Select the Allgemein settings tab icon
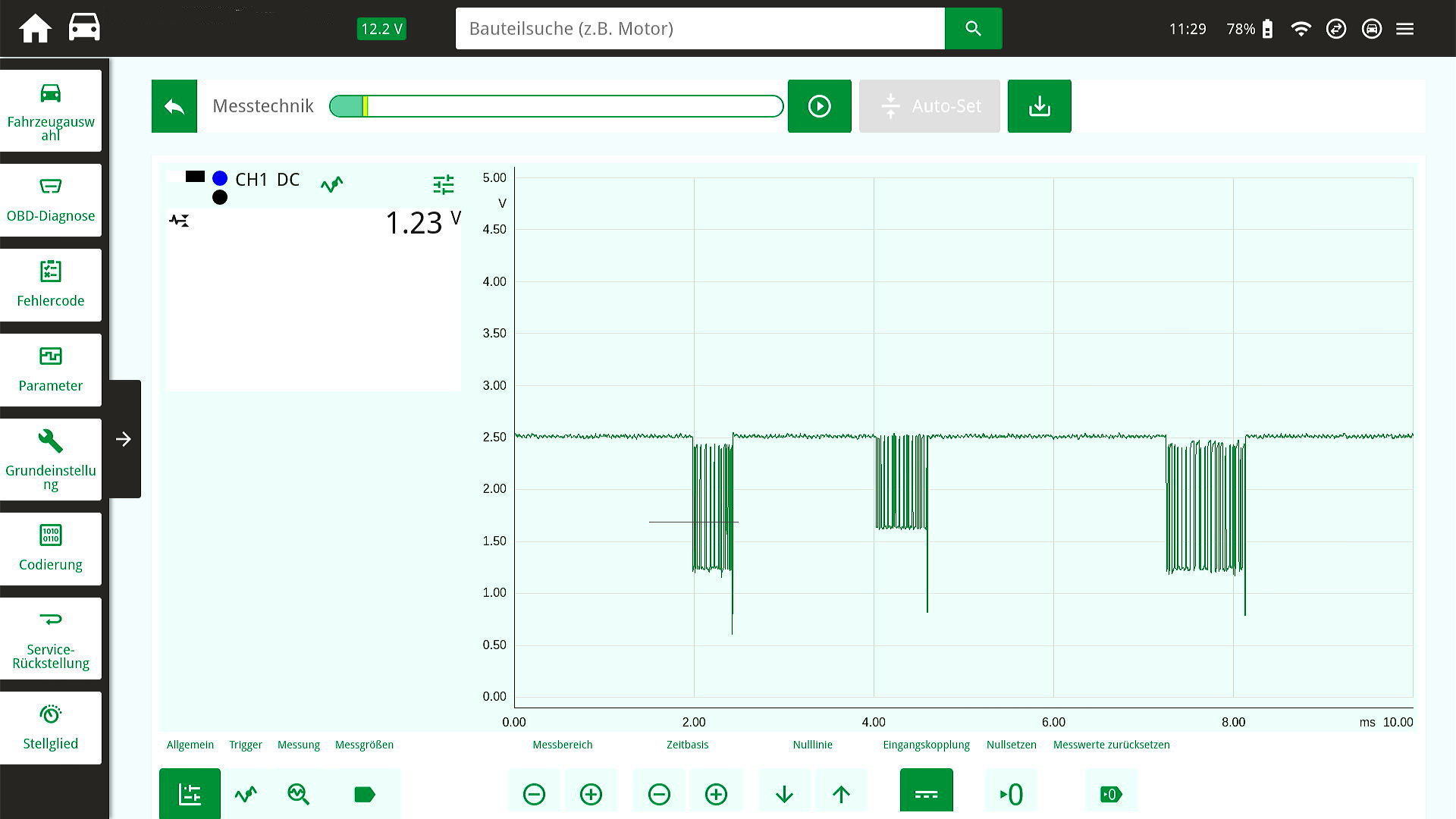This screenshot has width=1456, height=819. 190,794
